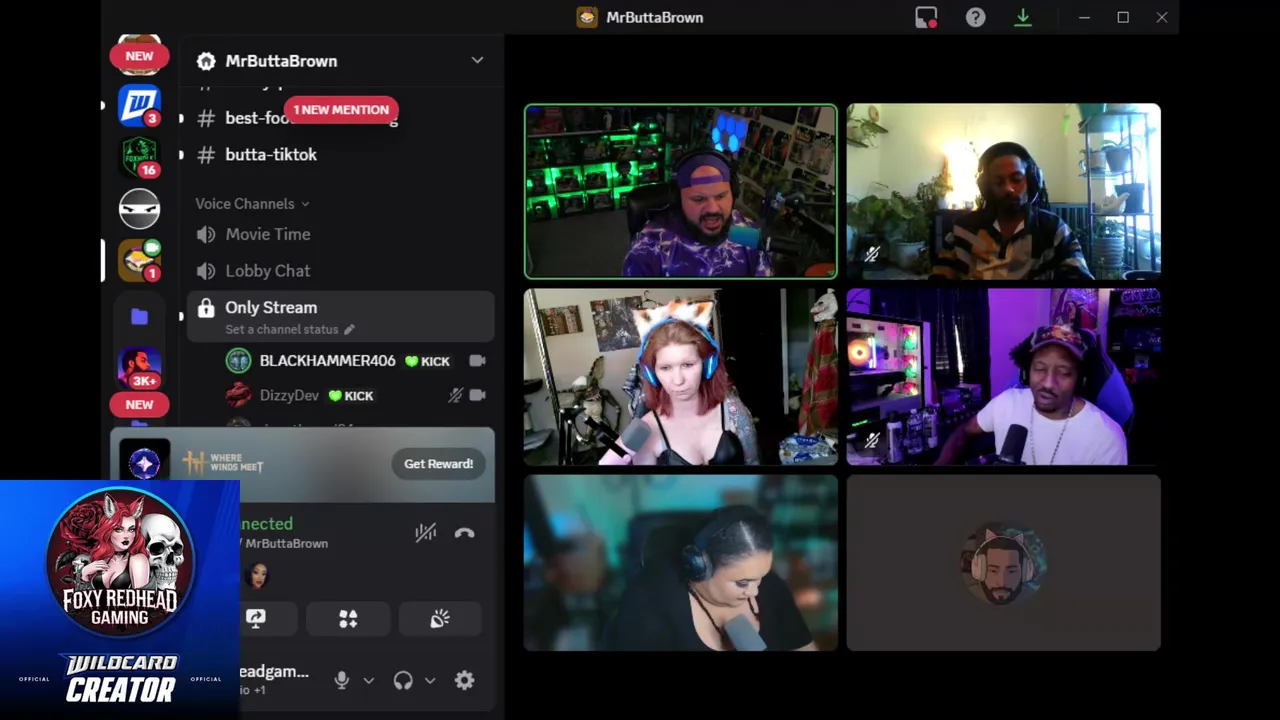
Task: Click DizzyDev's avatar in voice list
Action: 238,395
